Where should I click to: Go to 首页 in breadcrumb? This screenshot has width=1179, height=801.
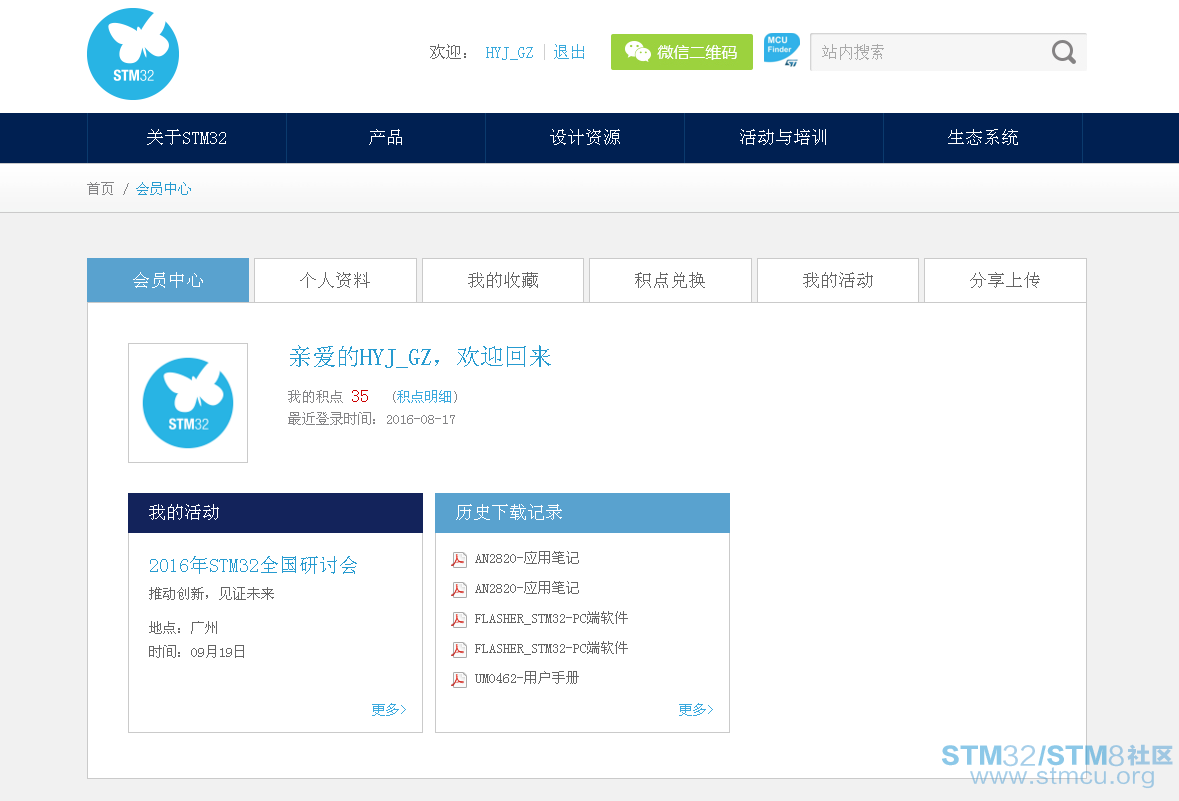(x=100, y=189)
